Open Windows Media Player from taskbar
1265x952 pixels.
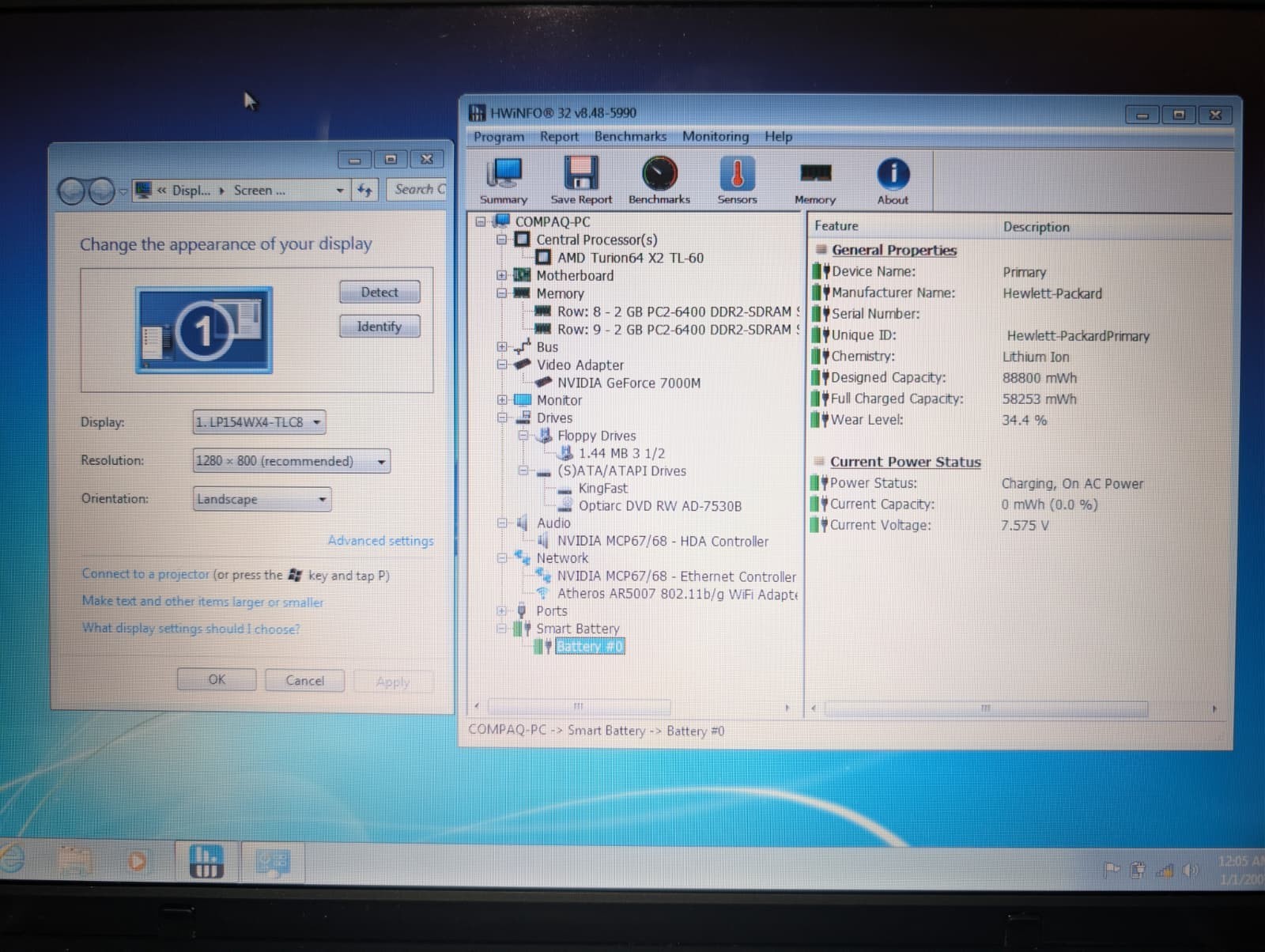pos(137,861)
